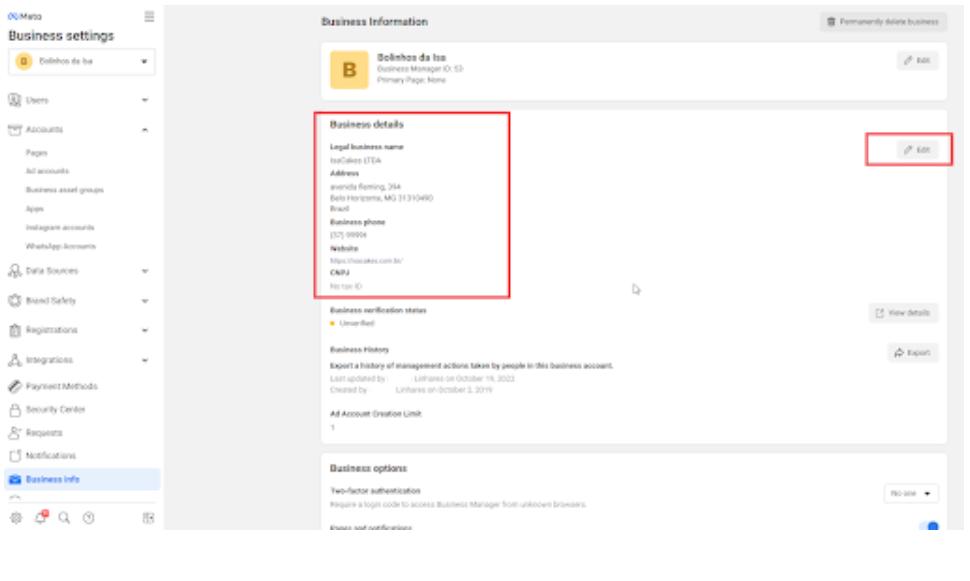Expand the Users section in sidebar

click(x=80, y=100)
